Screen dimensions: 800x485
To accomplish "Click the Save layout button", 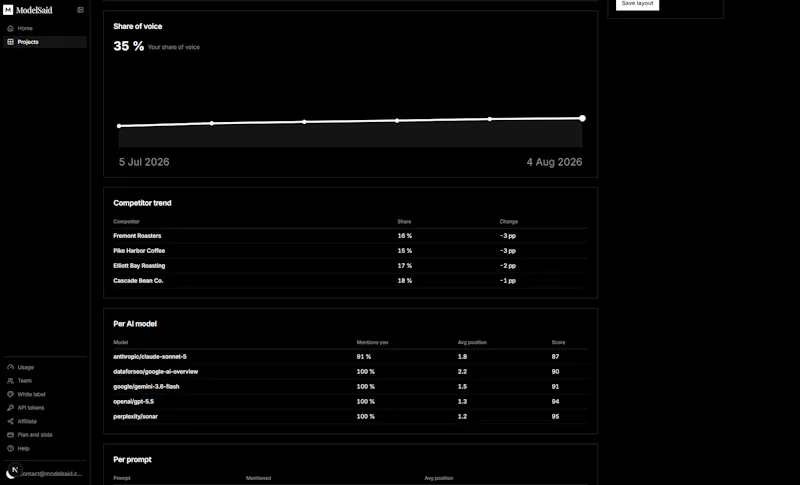I will (x=637, y=4).
